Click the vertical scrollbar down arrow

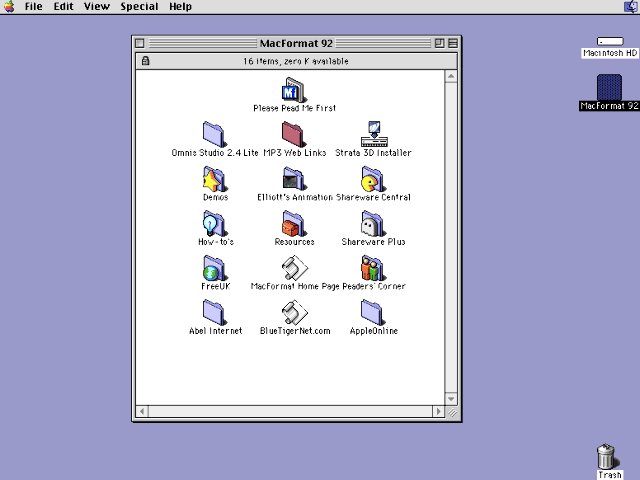451,399
